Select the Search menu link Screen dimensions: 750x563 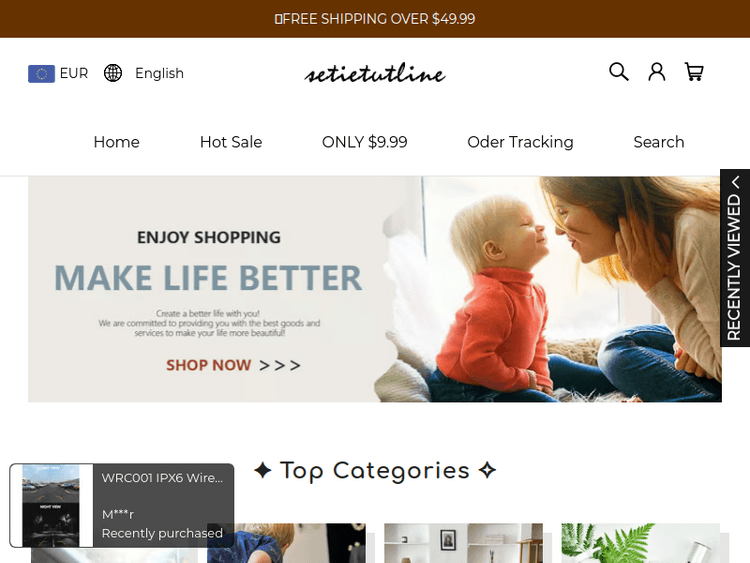[x=659, y=142]
